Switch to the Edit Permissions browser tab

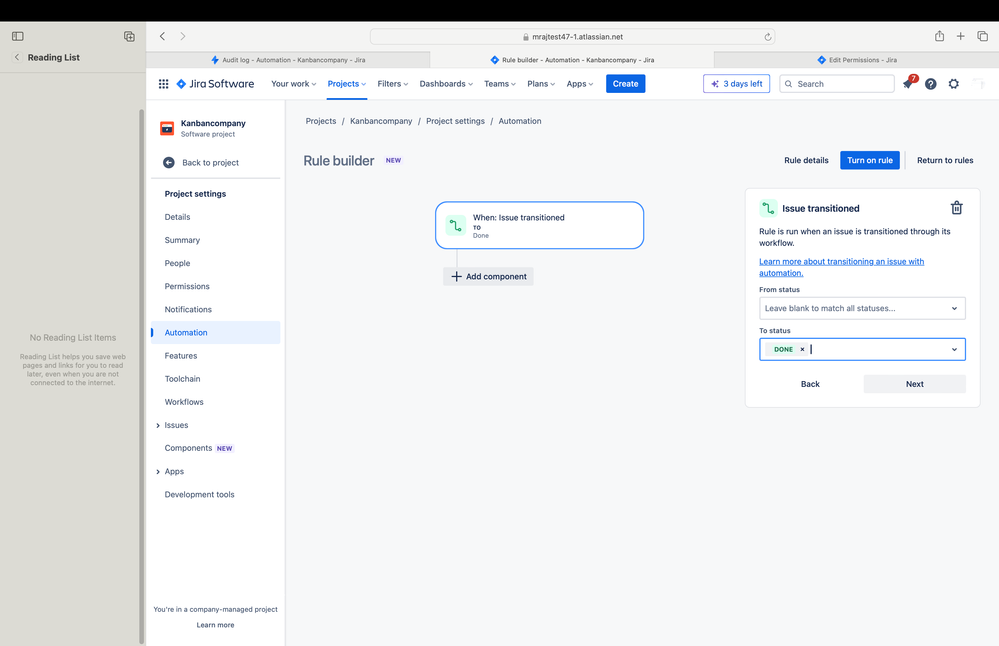tap(856, 60)
